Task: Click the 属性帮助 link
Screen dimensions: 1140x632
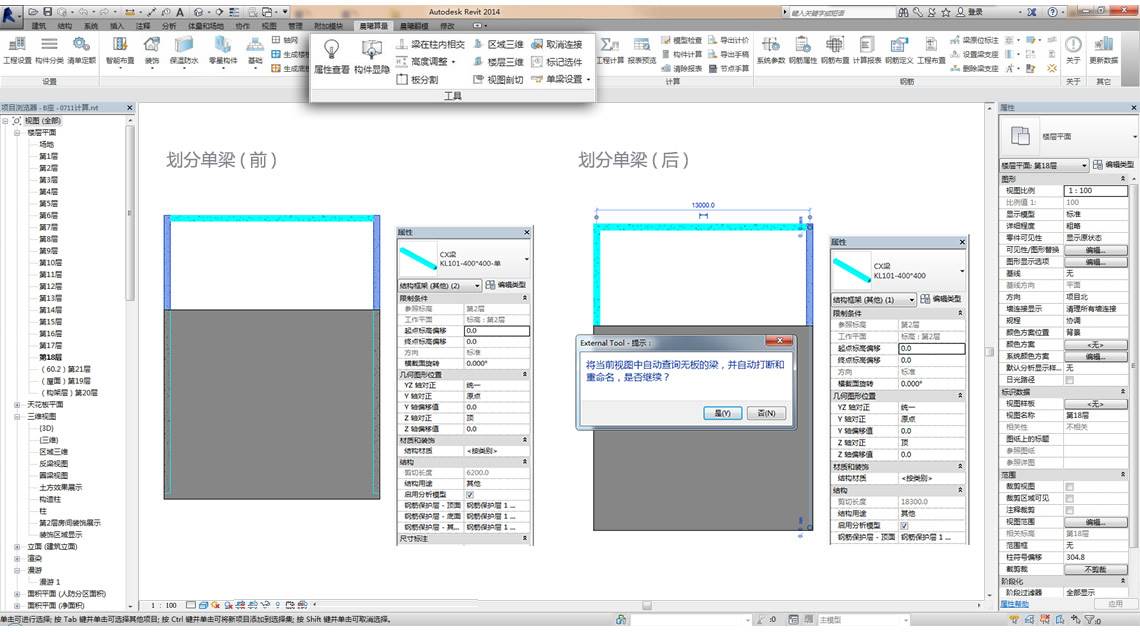Action: [1015, 604]
